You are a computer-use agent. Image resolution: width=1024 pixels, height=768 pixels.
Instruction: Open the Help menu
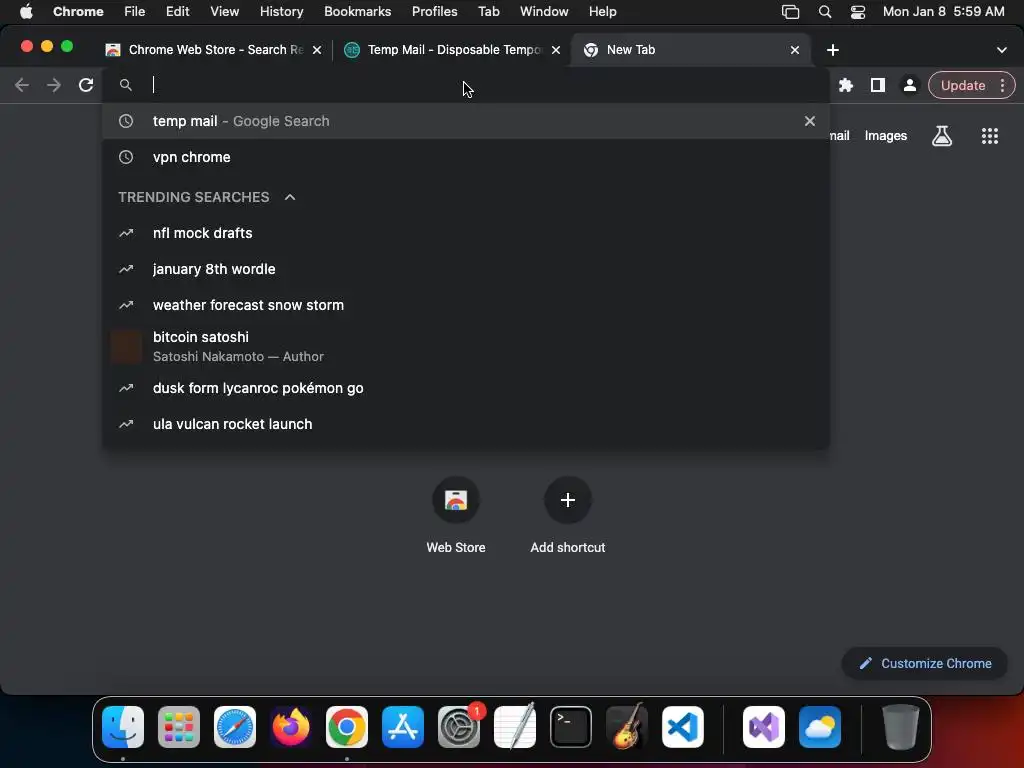click(x=602, y=12)
